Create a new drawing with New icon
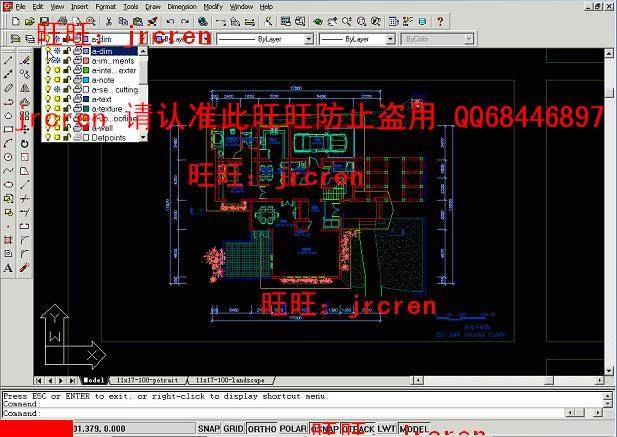The image size is (617, 437). [16, 21]
